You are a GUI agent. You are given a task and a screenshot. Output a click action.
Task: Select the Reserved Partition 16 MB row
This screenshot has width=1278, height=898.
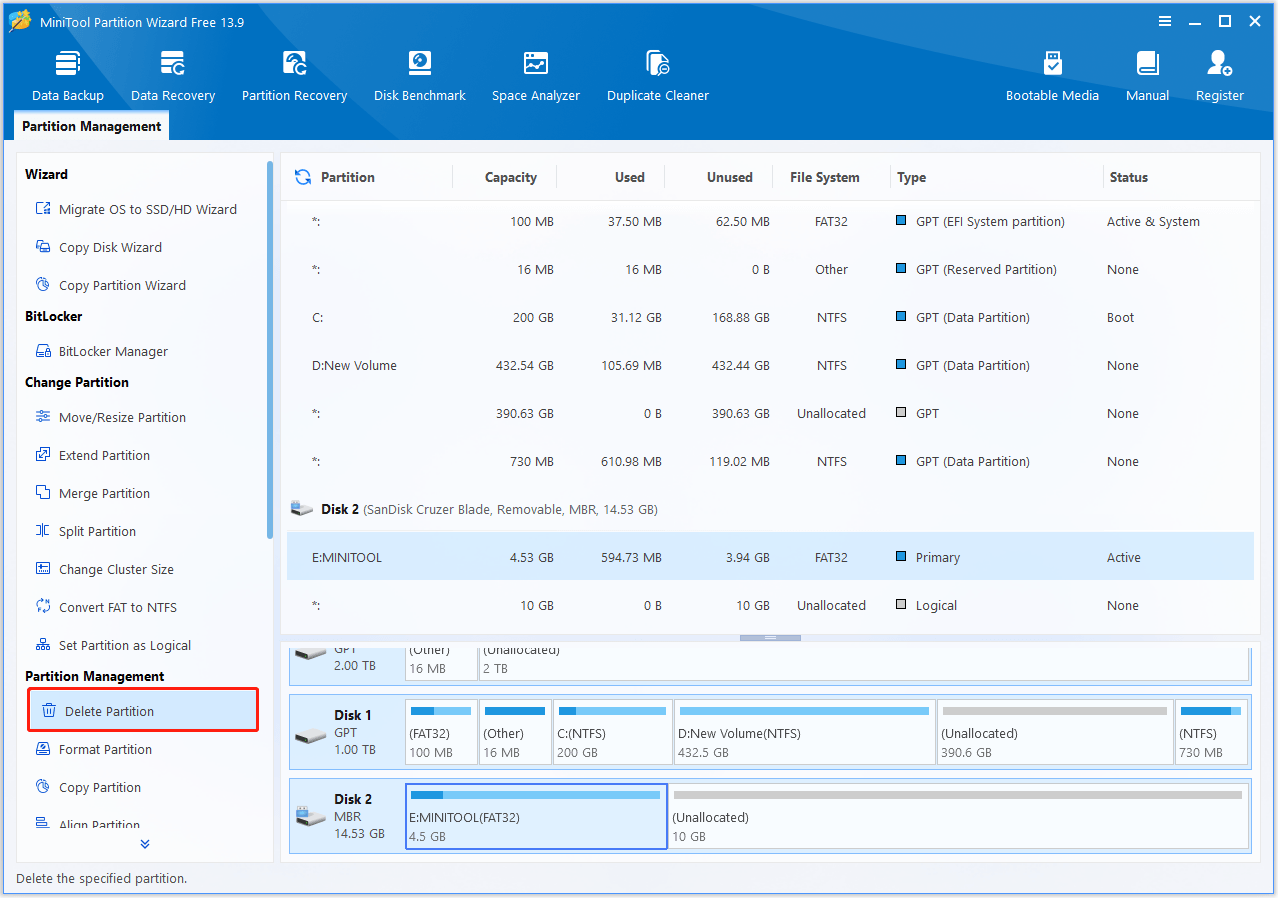point(770,269)
